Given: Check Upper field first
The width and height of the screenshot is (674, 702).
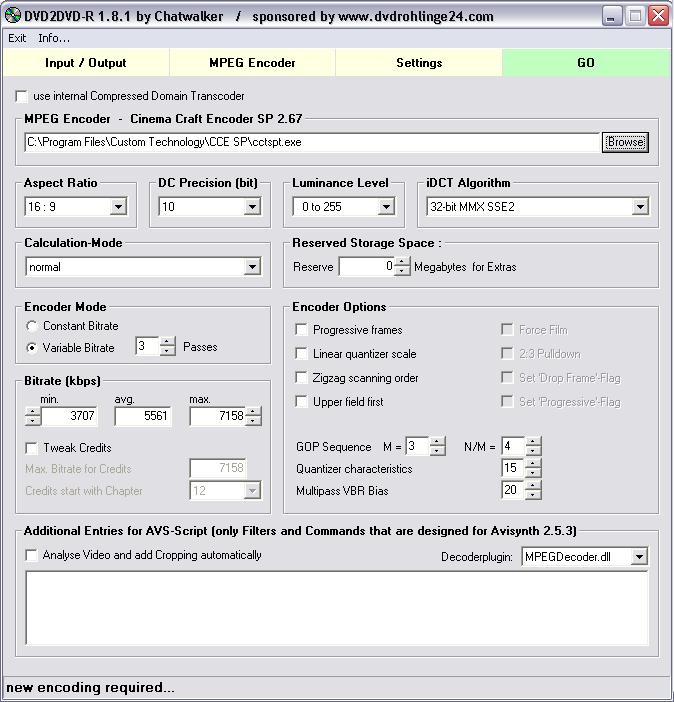Looking at the screenshot, I should (x=301, y=402).
